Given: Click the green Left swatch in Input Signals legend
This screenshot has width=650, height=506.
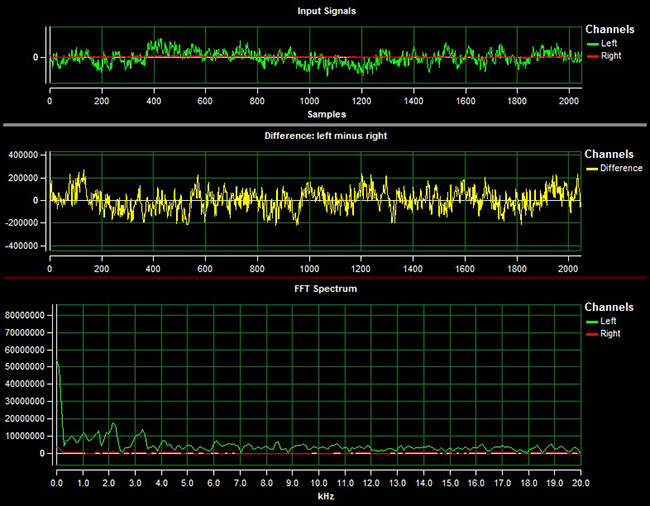Looking at the screenshot, I should [592, 44].
